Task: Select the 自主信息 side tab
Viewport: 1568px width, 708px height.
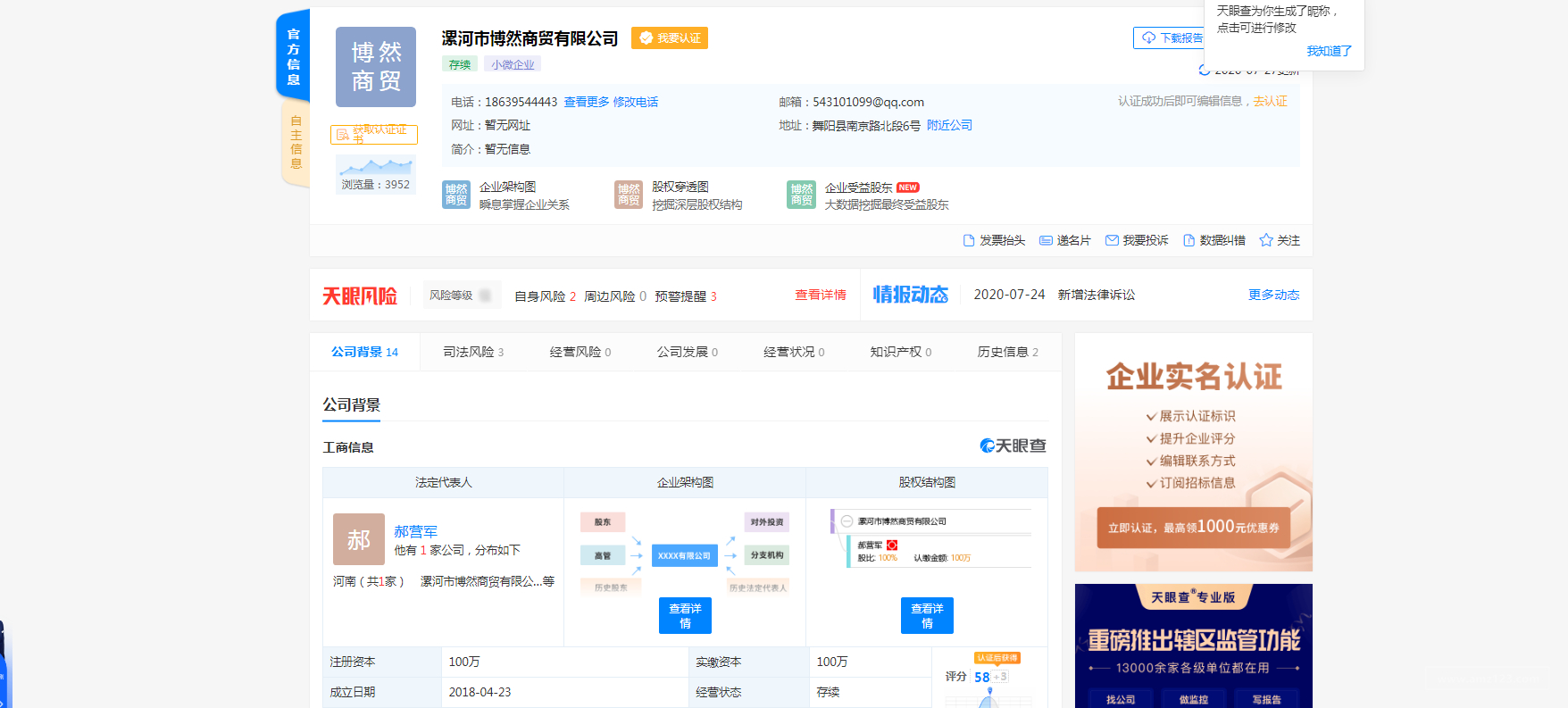Action: (x=296, y=142)
